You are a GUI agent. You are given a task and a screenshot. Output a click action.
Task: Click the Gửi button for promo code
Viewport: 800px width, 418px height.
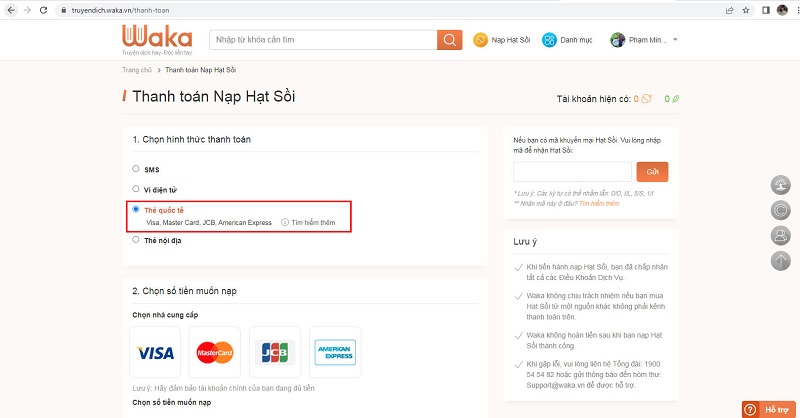click(x=652, y=172)
